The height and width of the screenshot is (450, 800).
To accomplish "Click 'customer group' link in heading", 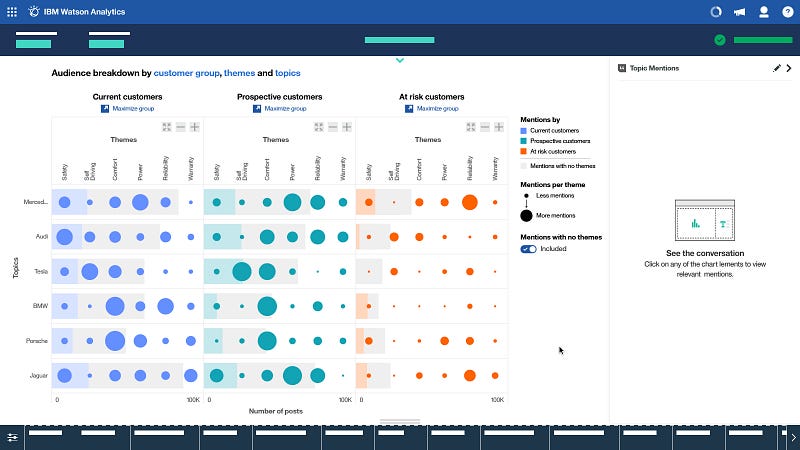I will click(x=187, y=73).
